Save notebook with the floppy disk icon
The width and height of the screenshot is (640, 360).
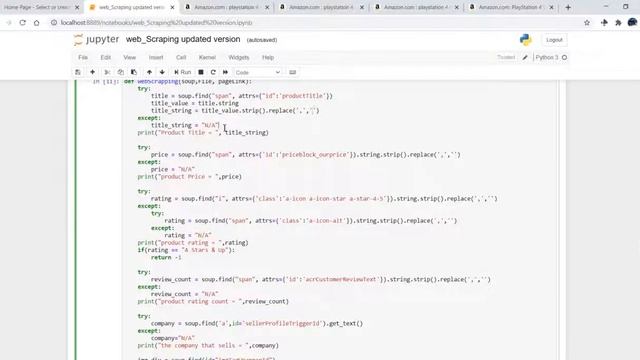click(x=78, y=72)
